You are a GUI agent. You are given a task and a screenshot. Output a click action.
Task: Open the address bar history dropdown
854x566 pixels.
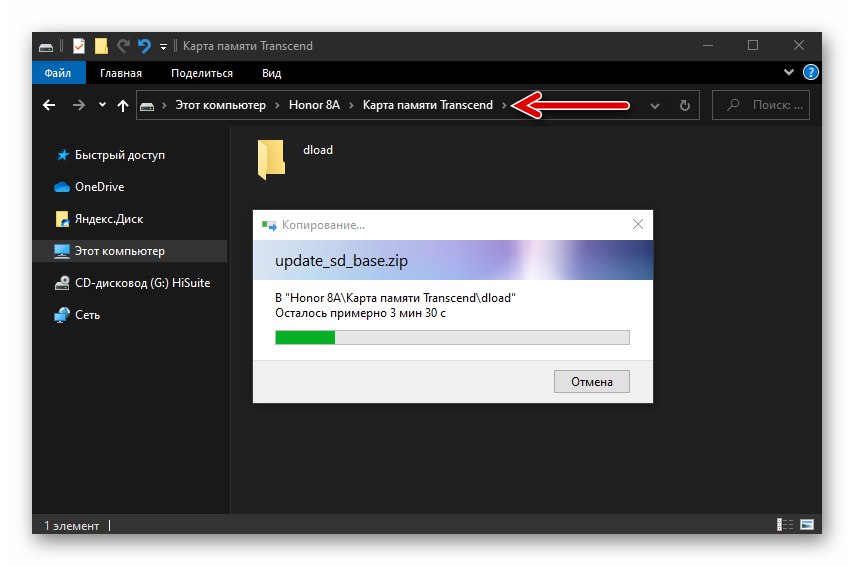pyautogui.click(x=655, y=106)
